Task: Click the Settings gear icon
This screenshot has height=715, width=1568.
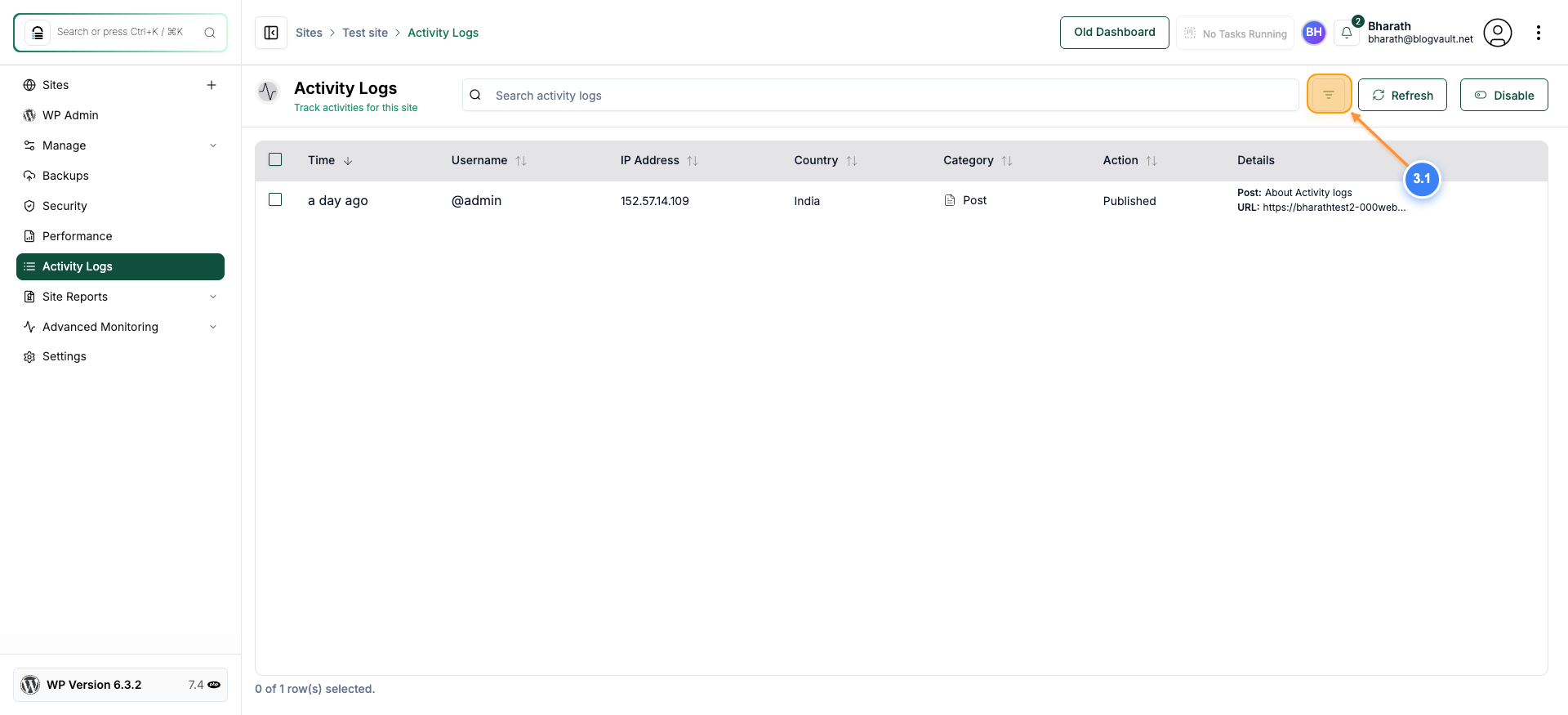Action: pos(29,357)
